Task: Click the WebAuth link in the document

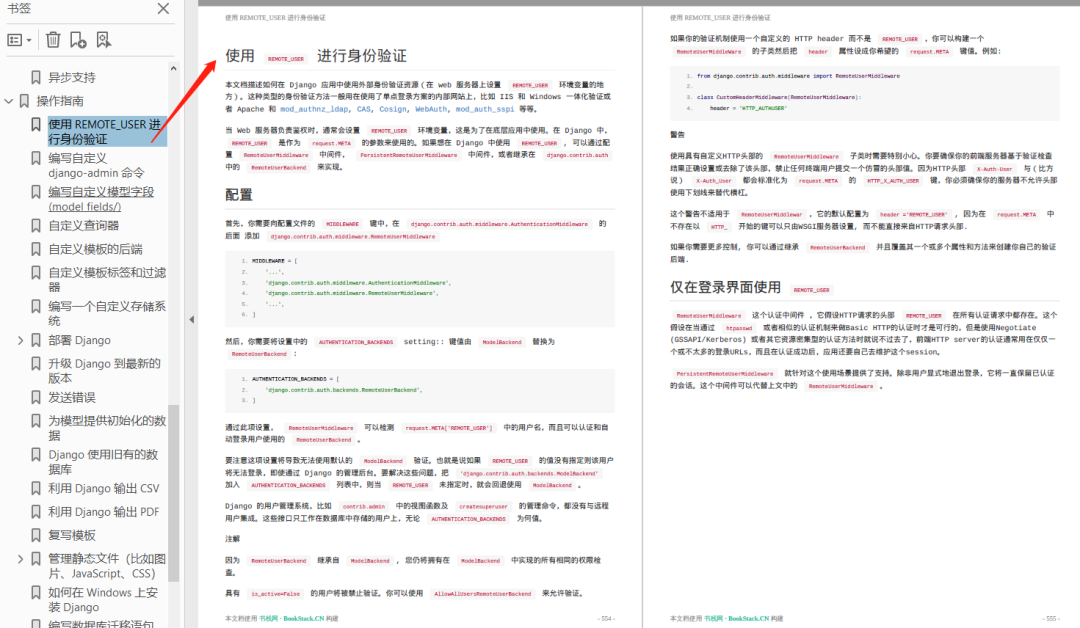Action: click(x=431, y=109)
